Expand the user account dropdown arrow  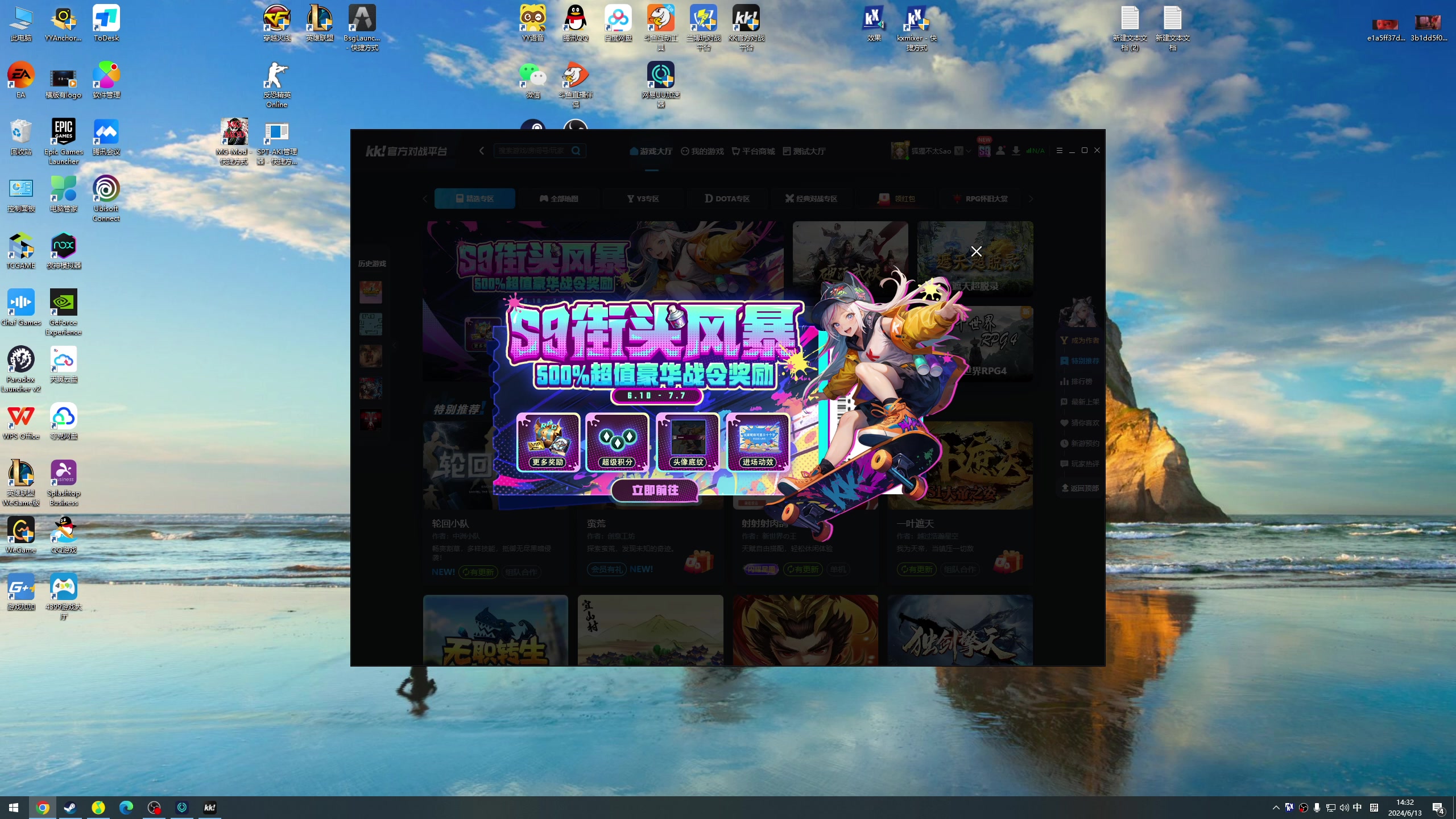pyautogui.click(x=969, y=151)
